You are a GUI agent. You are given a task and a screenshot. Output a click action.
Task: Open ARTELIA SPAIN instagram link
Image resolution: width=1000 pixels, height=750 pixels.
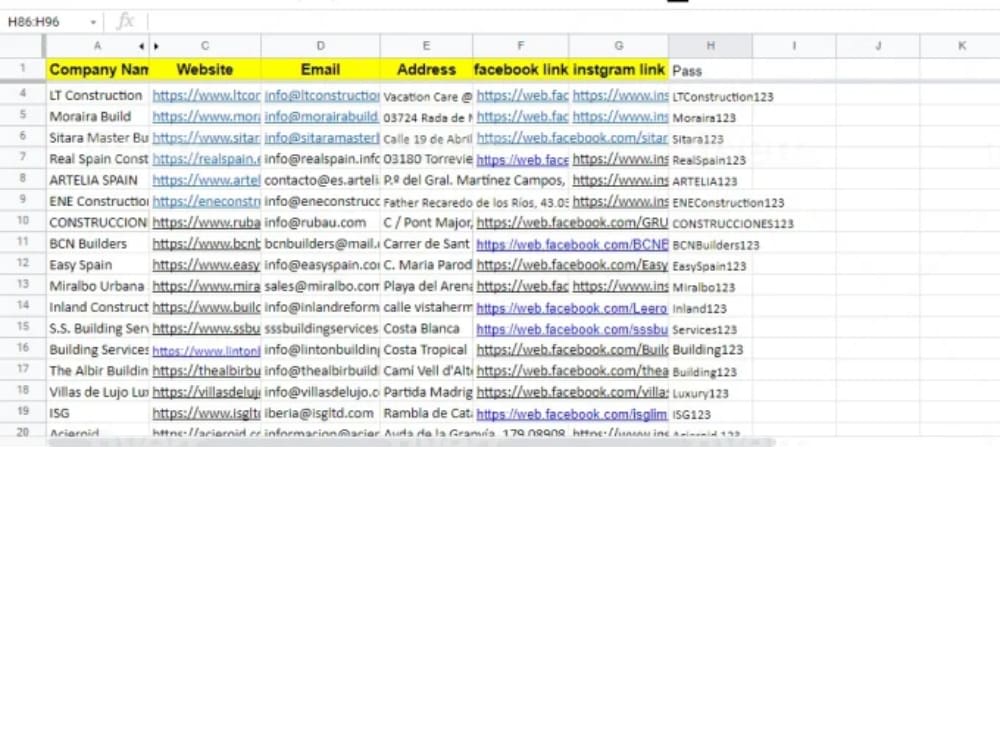click(x=620, y=180)
